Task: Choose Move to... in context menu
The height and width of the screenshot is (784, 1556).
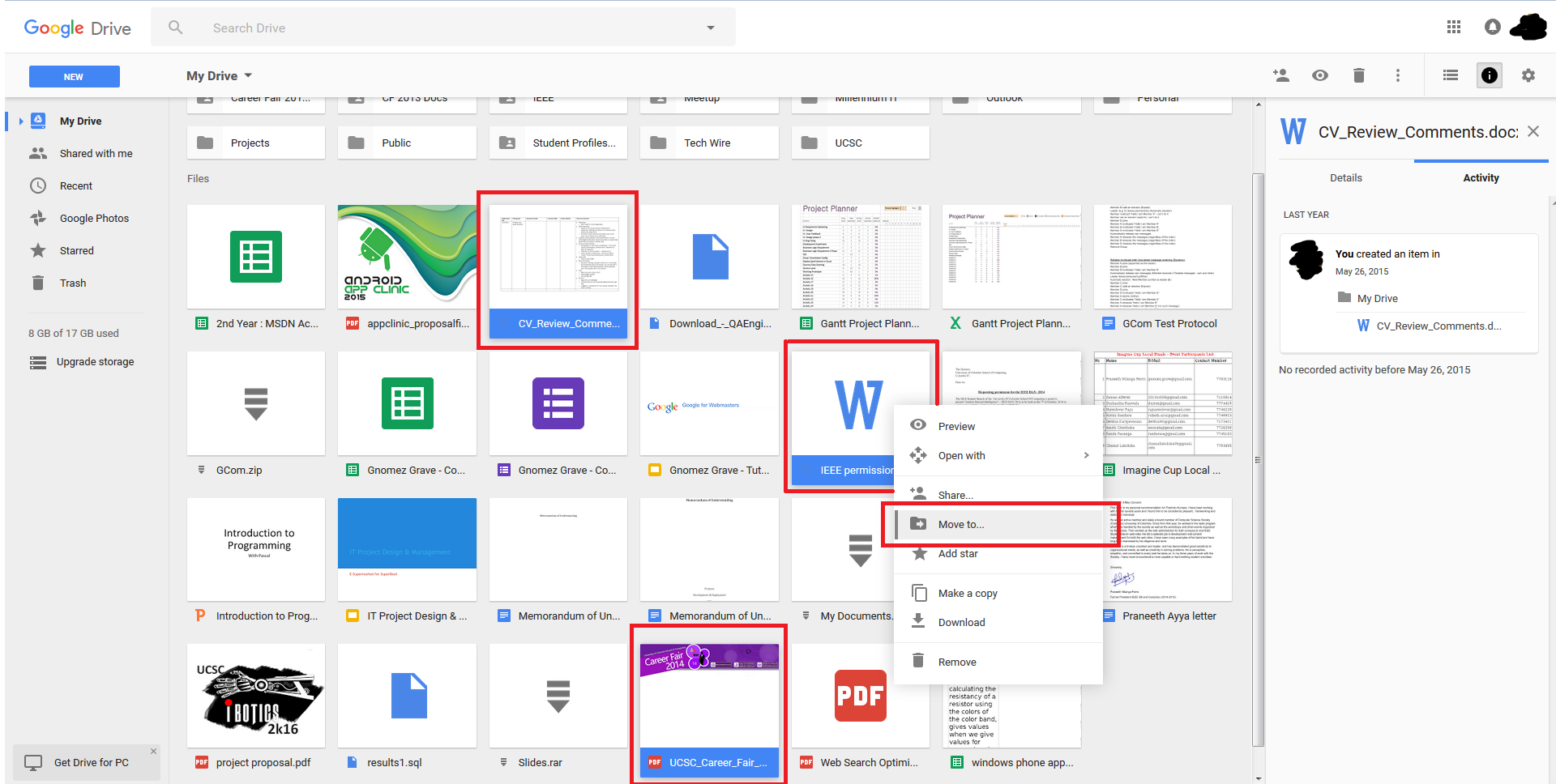Action: pyautogui.click(x=998, y=524)
